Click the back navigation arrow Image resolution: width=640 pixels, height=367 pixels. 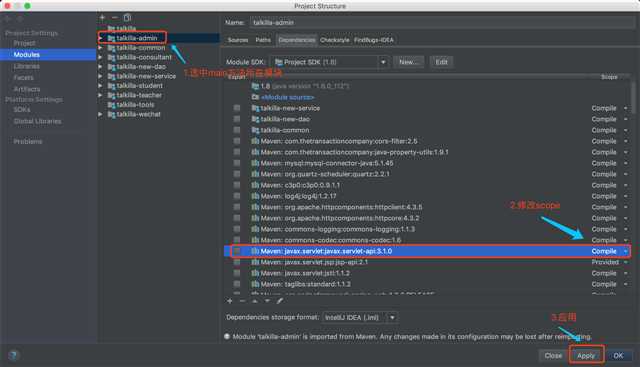coord(7,19)
